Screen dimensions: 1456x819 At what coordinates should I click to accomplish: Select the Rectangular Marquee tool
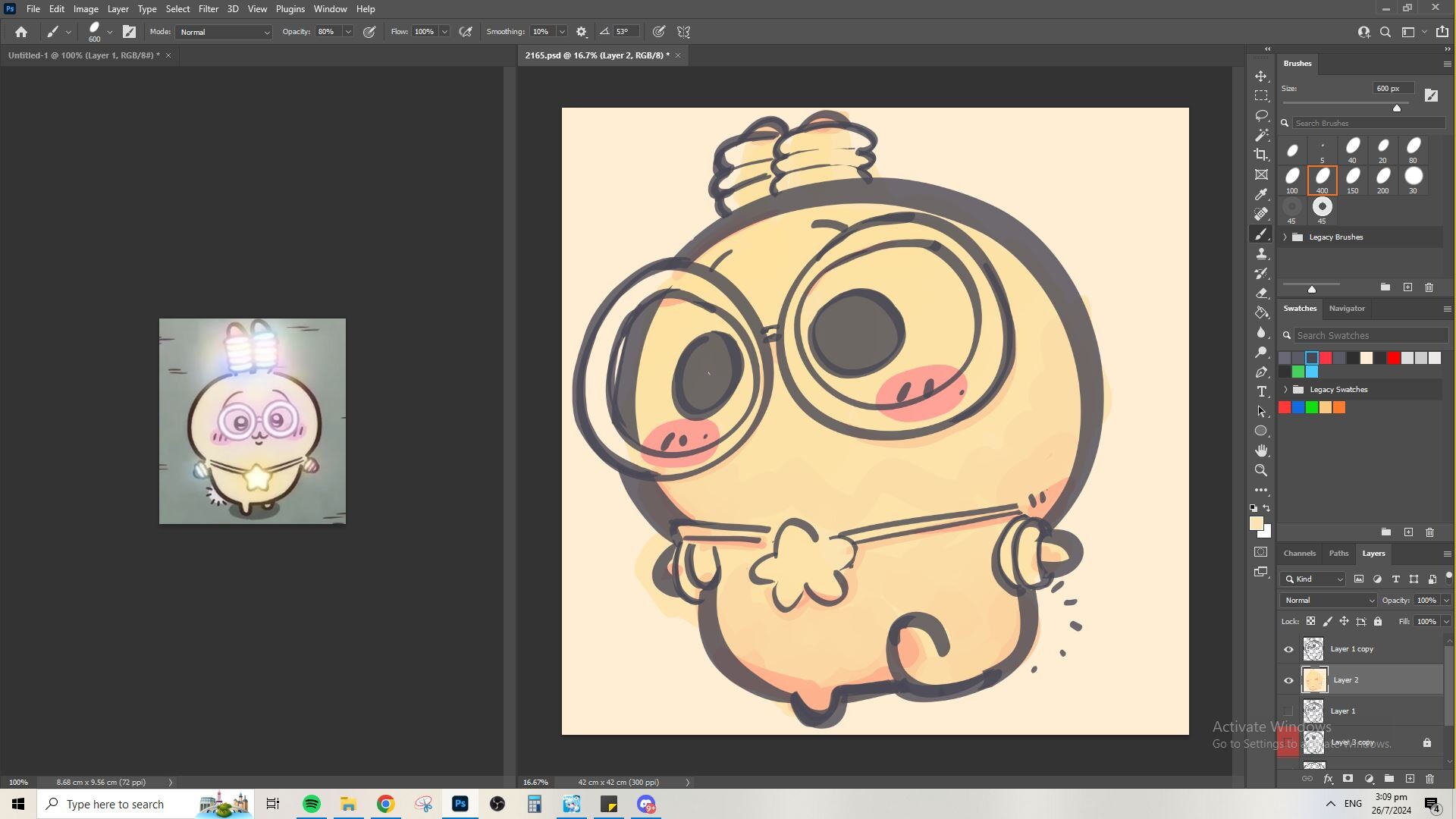tap(1261, 96)
